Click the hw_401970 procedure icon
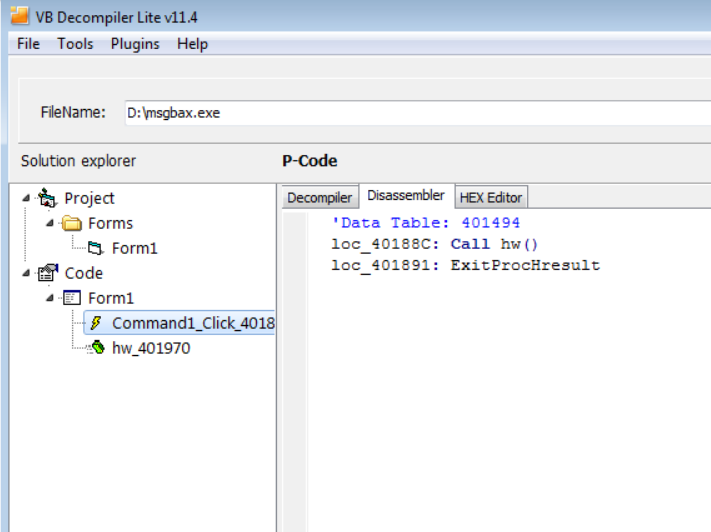This screenshot has height=532, width=711. coord(97,348)
